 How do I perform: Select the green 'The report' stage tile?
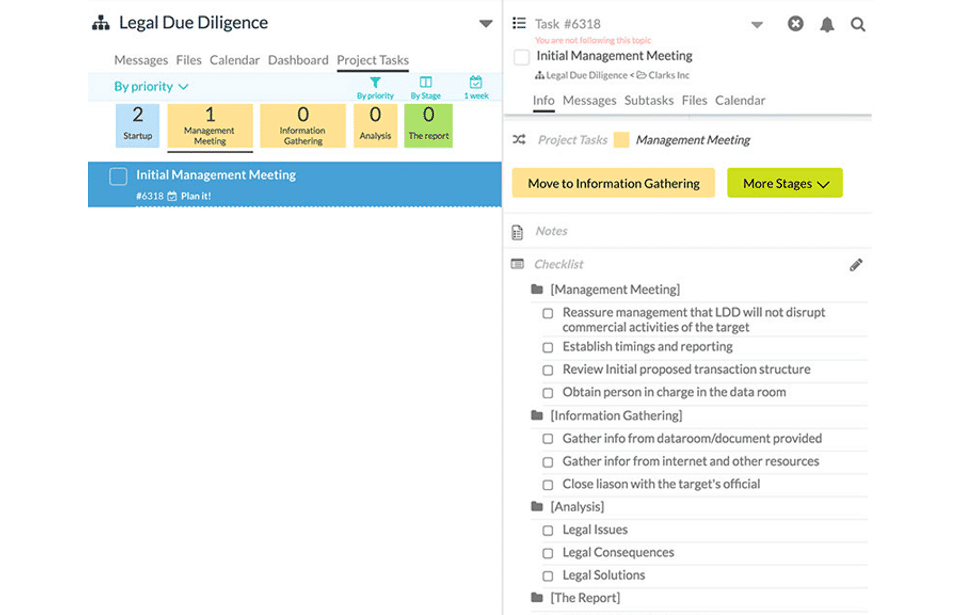tap(429, 126)
